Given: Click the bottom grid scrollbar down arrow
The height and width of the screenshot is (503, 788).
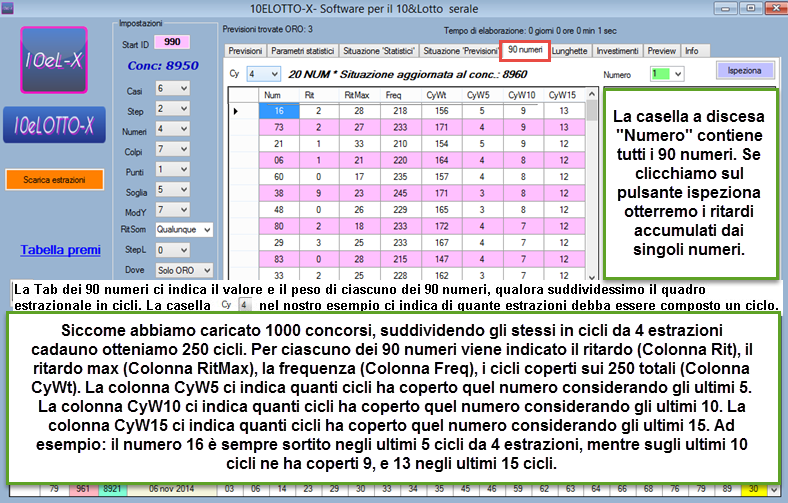Looking at the screenshot, I should (774, 489).
